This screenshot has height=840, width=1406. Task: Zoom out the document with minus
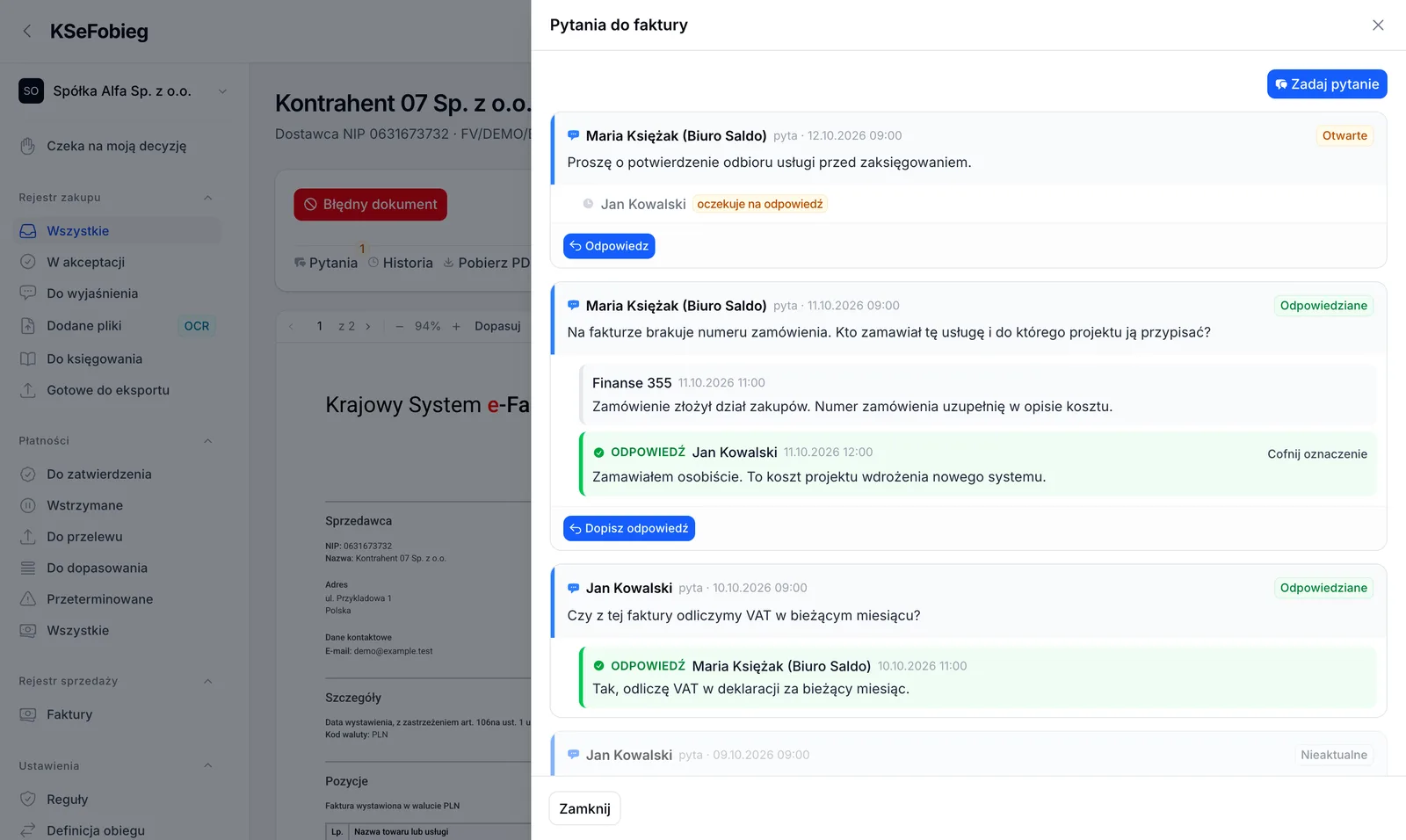click(x=400, y=327)
